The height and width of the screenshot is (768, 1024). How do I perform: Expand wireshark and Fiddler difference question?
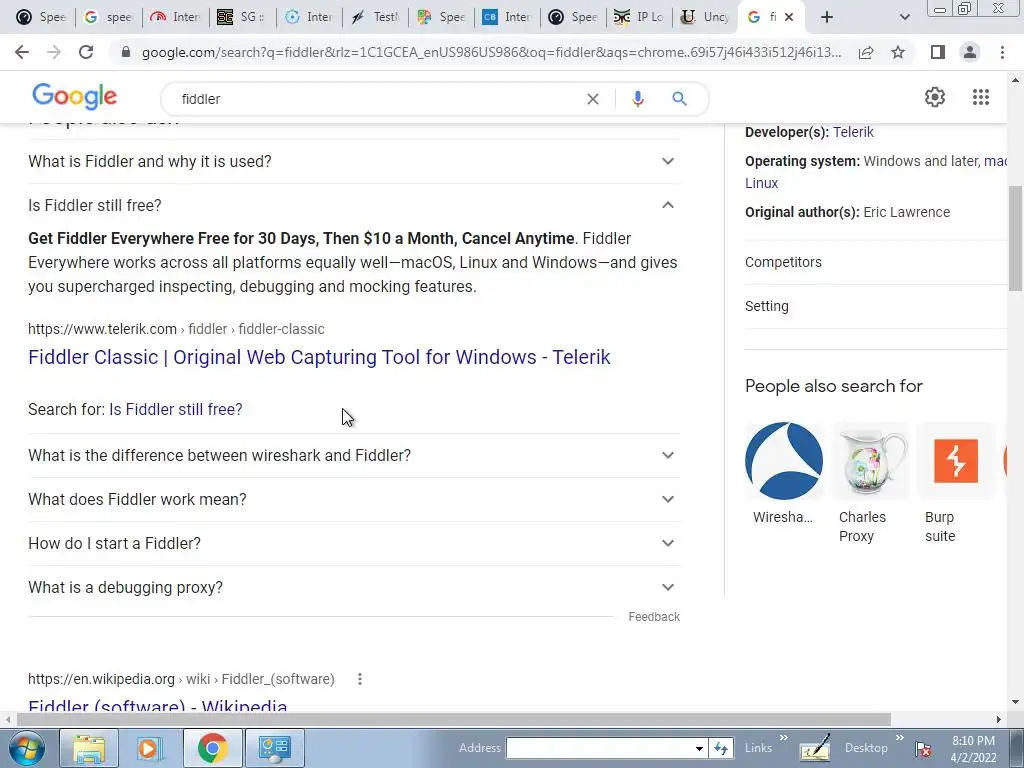[x=354, y=455]
